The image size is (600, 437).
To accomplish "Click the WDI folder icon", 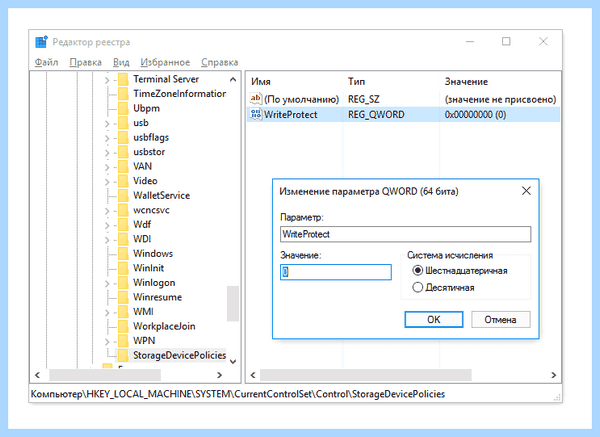I will (x=123, y=239).
